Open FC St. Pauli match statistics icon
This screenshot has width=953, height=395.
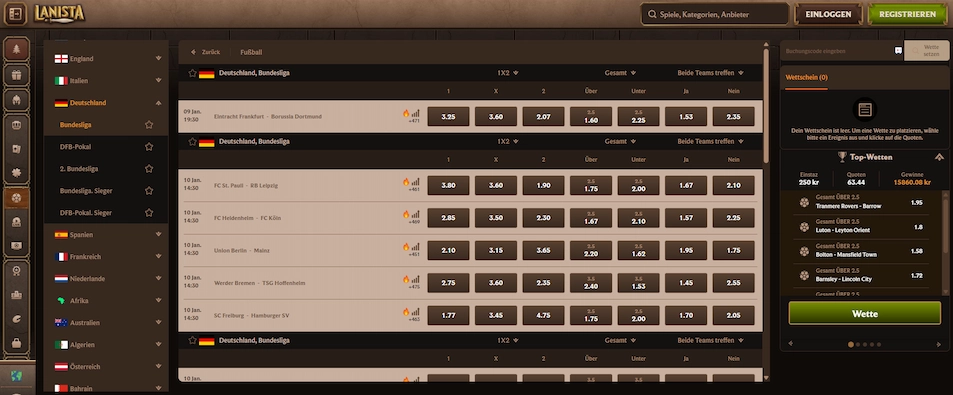coord(416,182)
